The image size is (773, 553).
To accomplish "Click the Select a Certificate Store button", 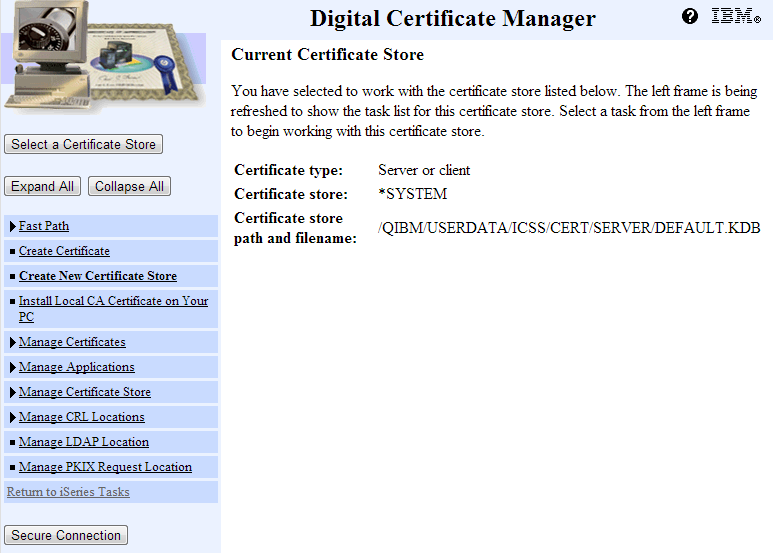I will coord(83,144).
